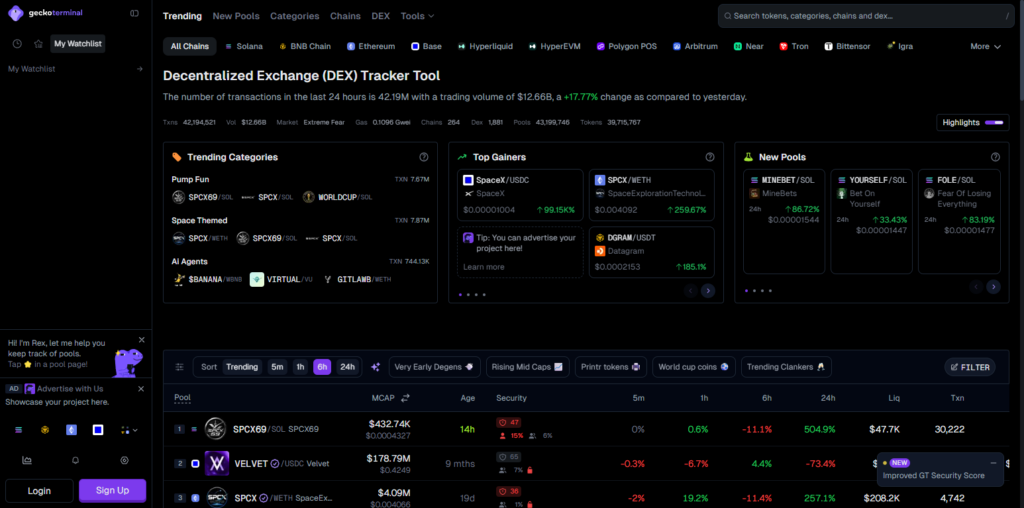Viewport: 1024px width, 508px height.
Task: Click the Login button
Action: (x=39, y=490)
